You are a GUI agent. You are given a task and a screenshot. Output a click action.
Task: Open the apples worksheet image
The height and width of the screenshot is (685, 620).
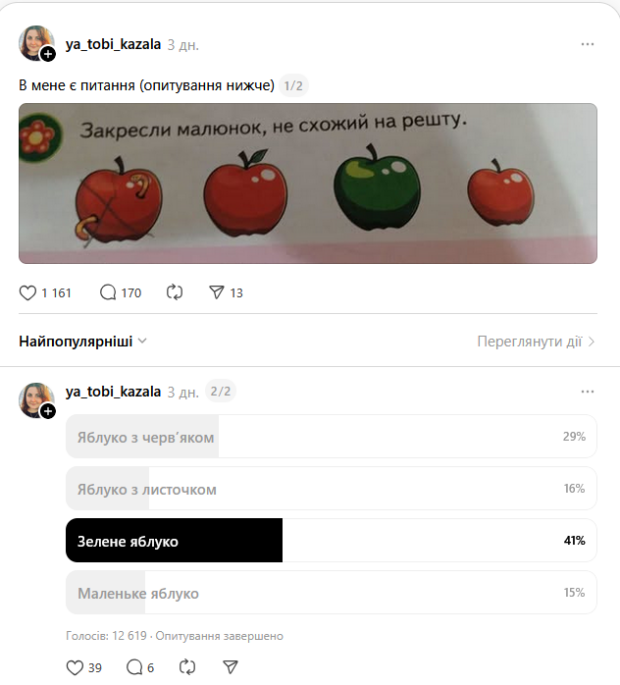308,183
